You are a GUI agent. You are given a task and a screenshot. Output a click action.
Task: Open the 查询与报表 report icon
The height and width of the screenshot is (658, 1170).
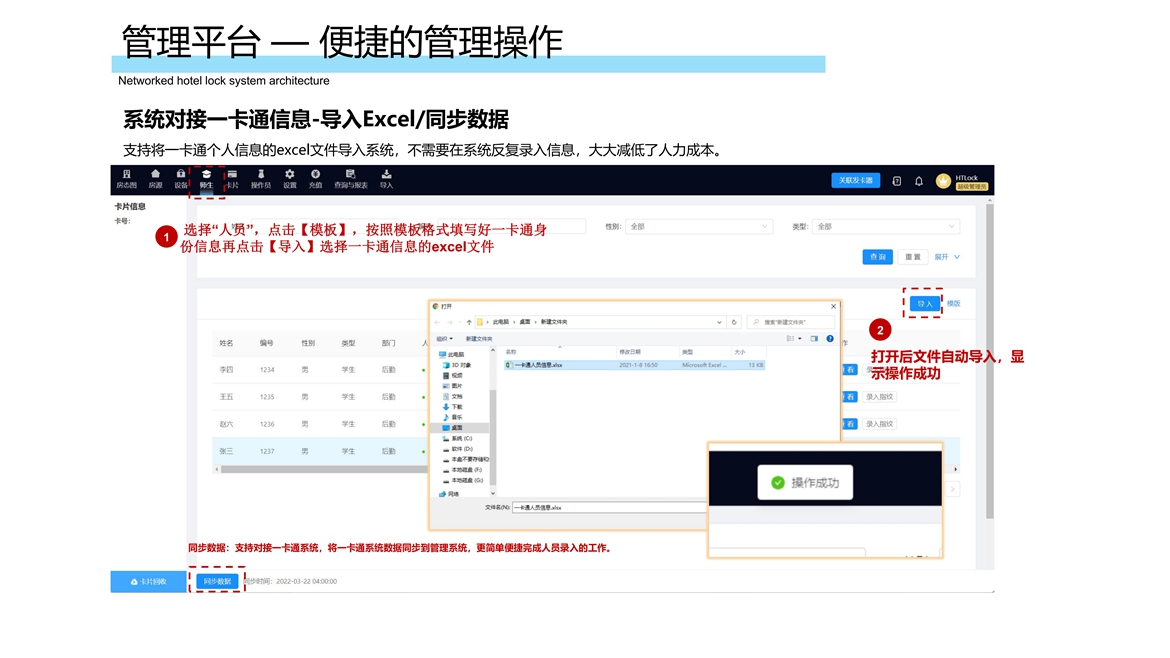[350, 179]
